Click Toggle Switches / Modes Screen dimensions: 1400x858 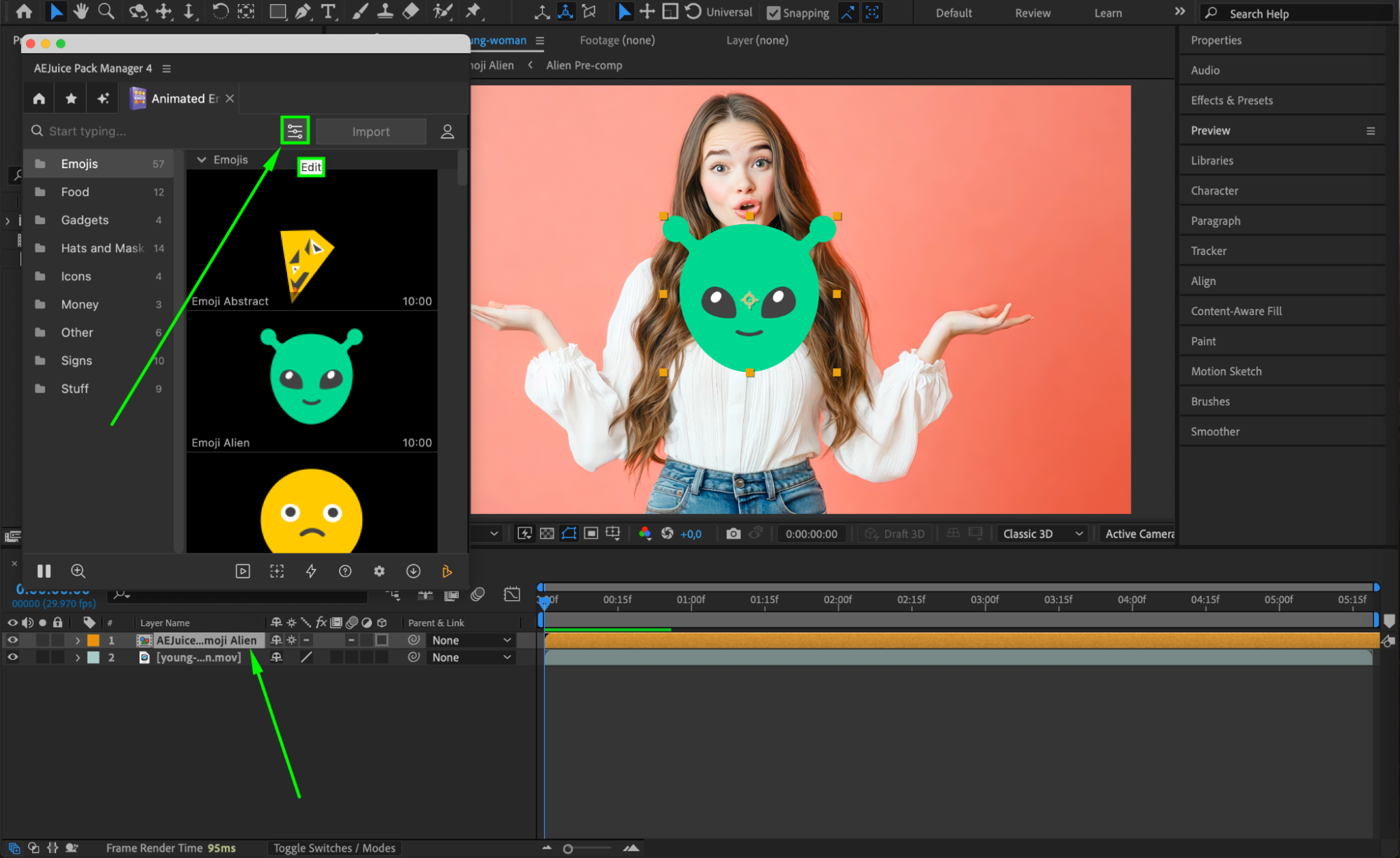pos(334,847)
